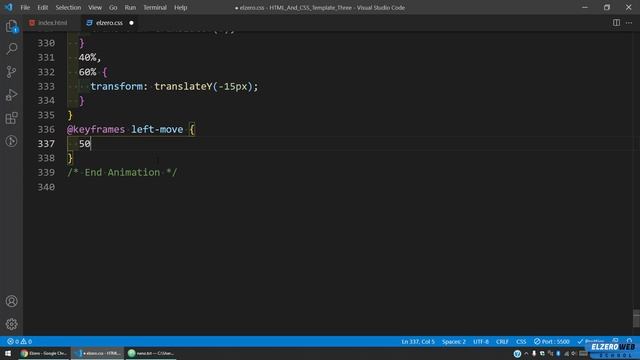Minimize the VS Code window
This screenshot has height=360, width=640.
(x=585, y=7)
